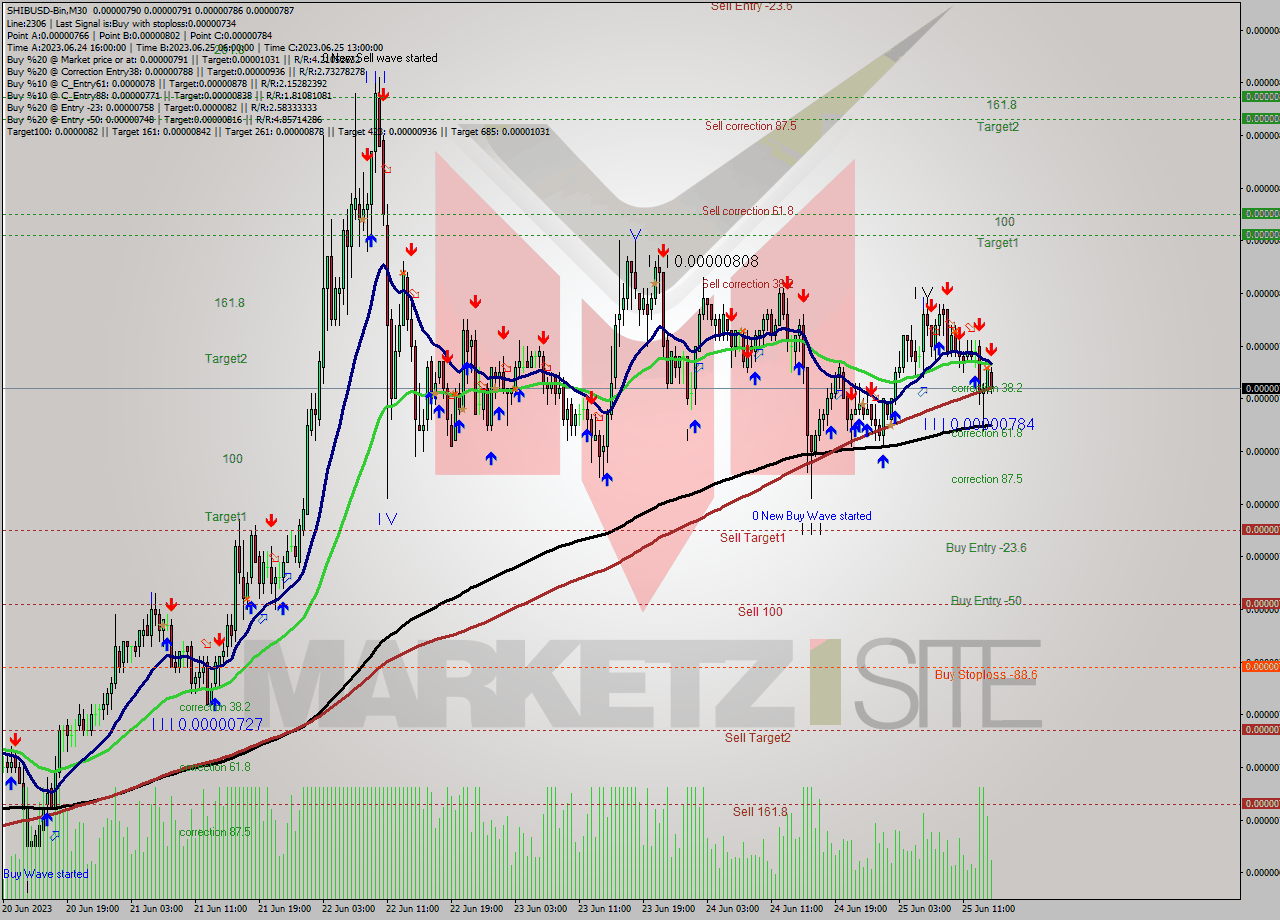
Task: Click the 0.00000808 price label
Action: point(716,261)
